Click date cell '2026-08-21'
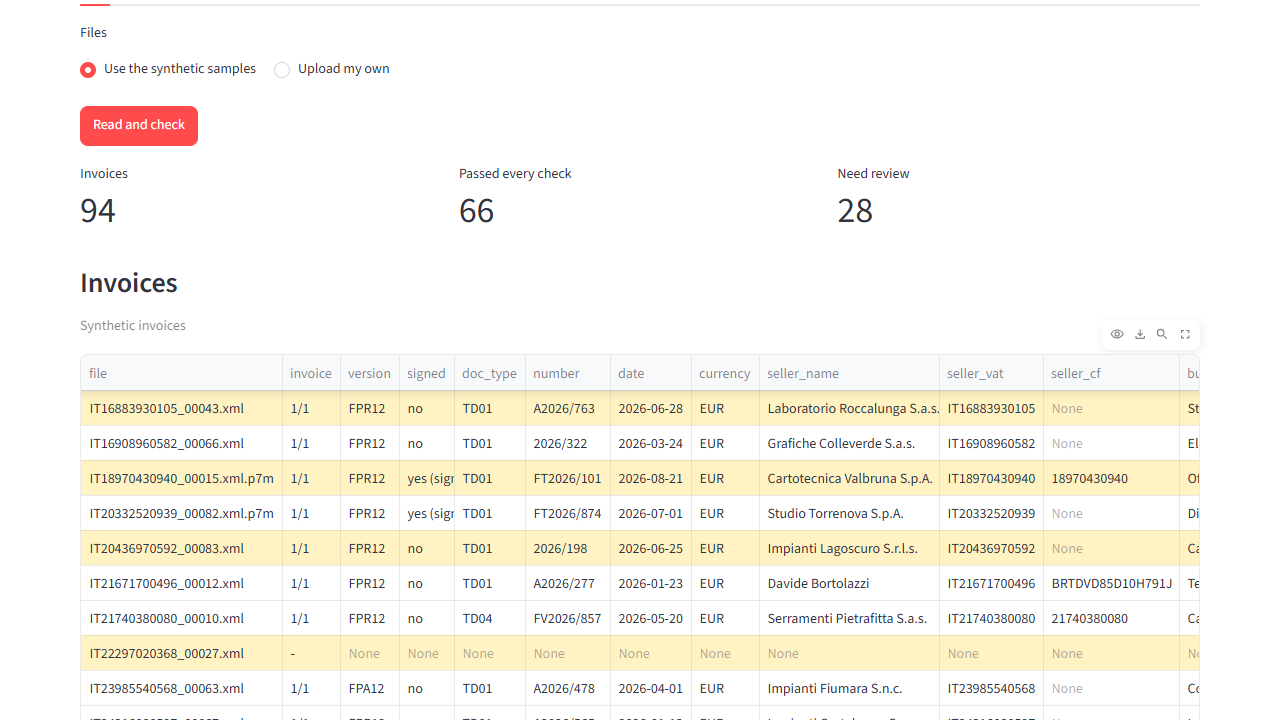The image size is (1280, 720). coord(651,478)
